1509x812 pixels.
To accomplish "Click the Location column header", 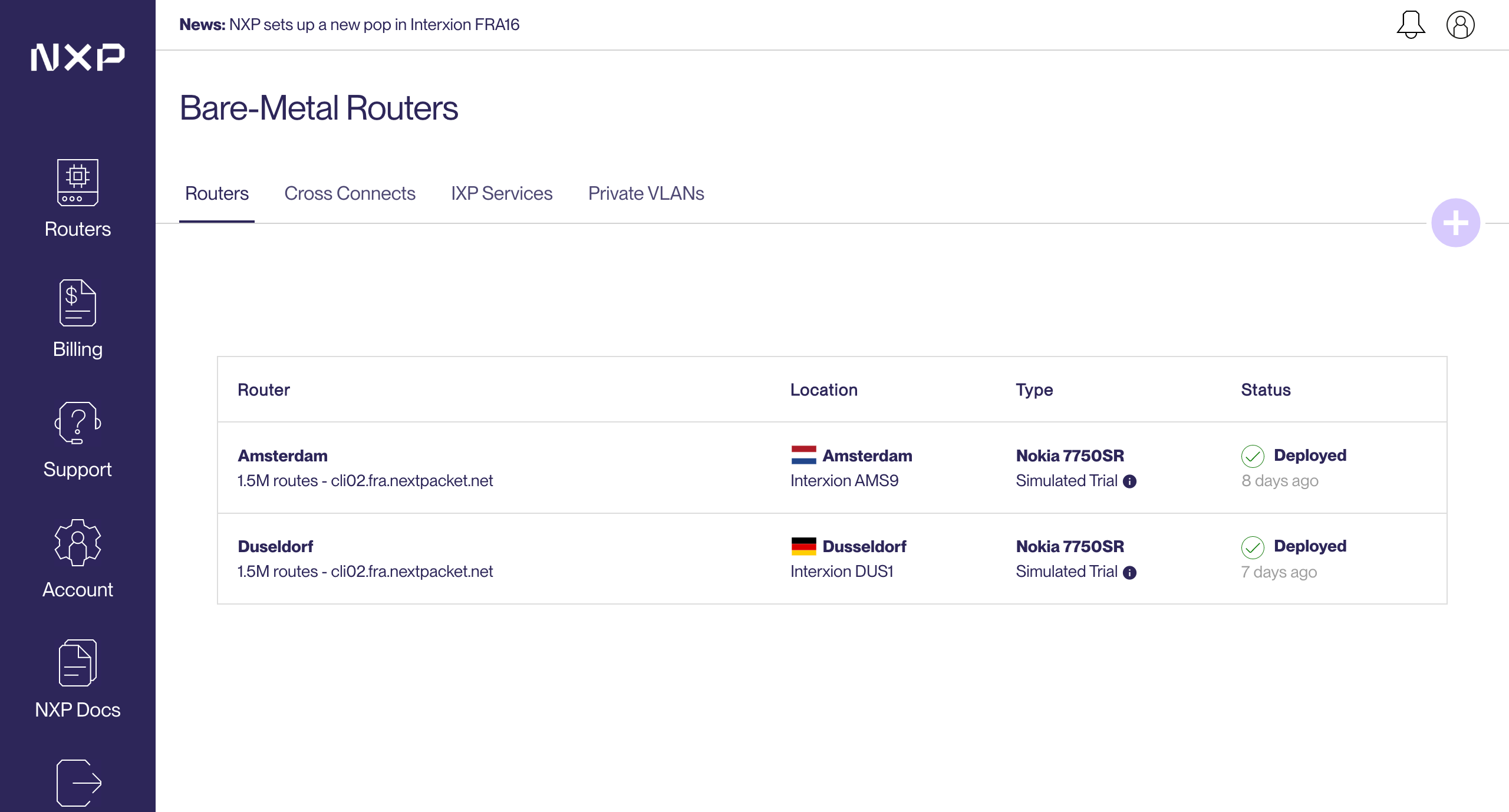I will click(824, 390).
